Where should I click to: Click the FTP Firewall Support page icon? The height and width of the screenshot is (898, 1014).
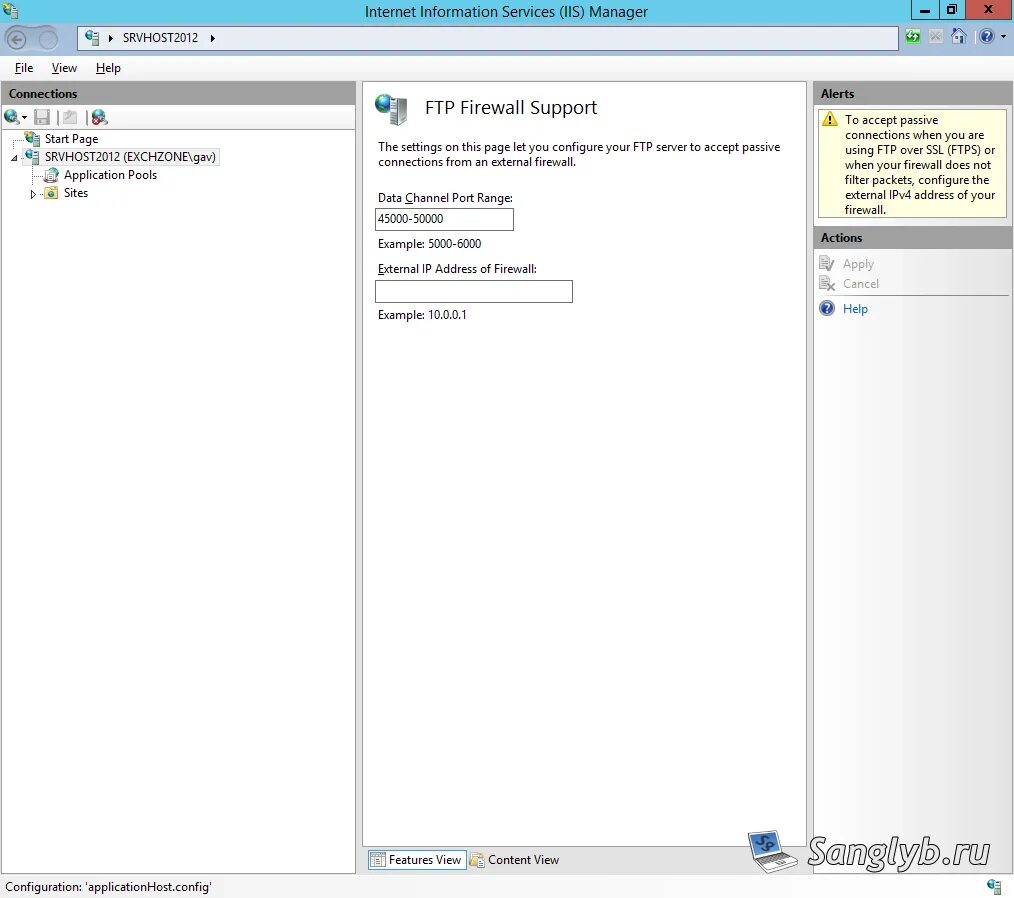[x=391, y=109]
